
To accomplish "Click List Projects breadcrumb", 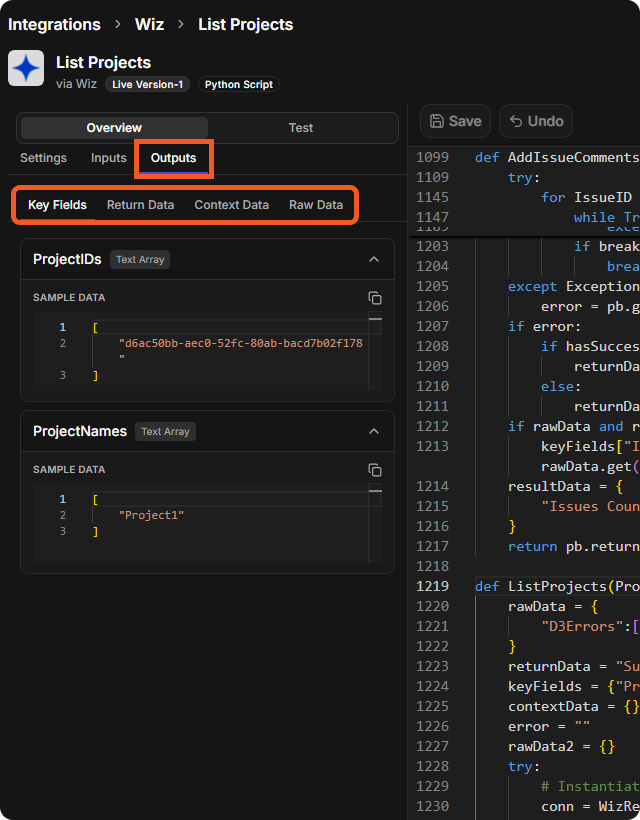I will pyautogui.click(x=246, y=25).
